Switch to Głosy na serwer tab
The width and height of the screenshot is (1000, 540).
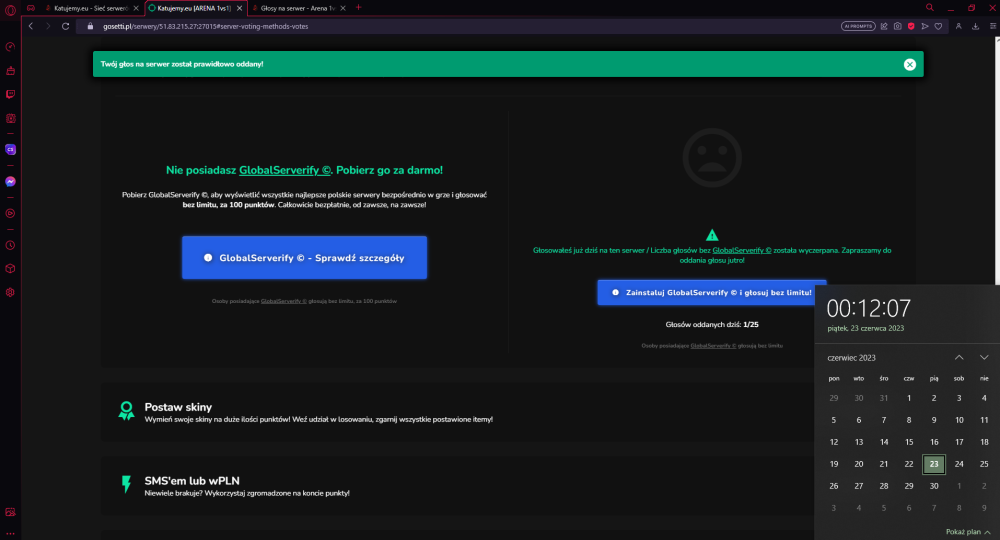pos(298,8)
